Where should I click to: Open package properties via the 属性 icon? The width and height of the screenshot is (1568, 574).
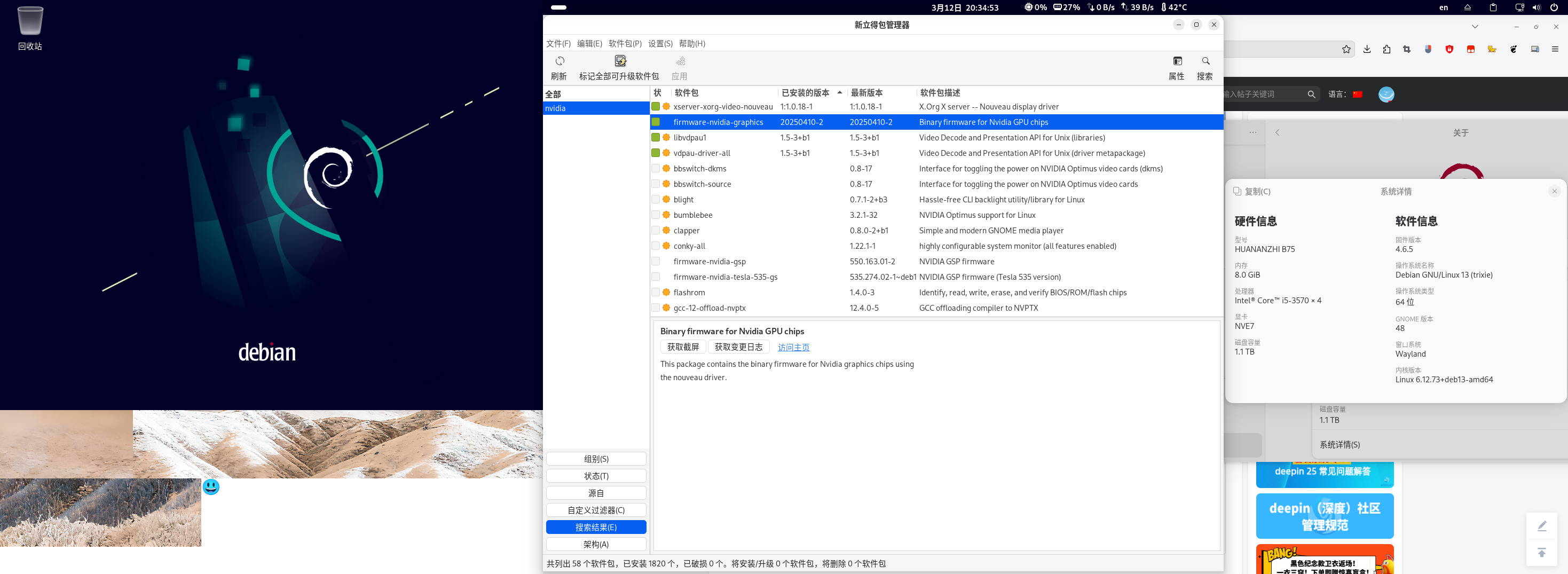click(1177, 61)
